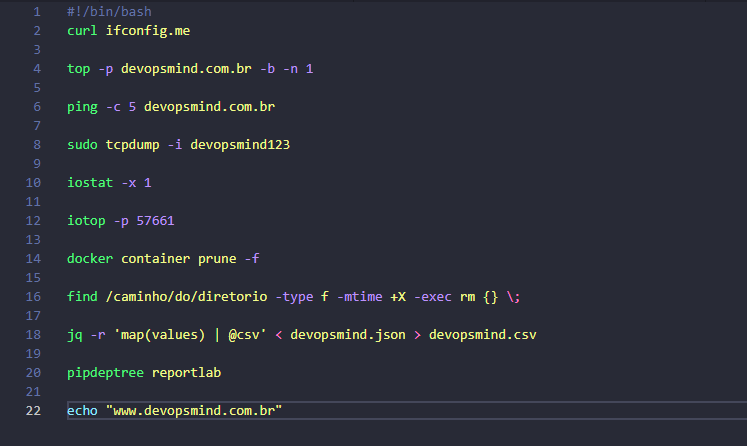The width and height of the screenshot is (747, 446).
Task: Click the PID '57661' on line 12
Action: [x=155, y=221]
